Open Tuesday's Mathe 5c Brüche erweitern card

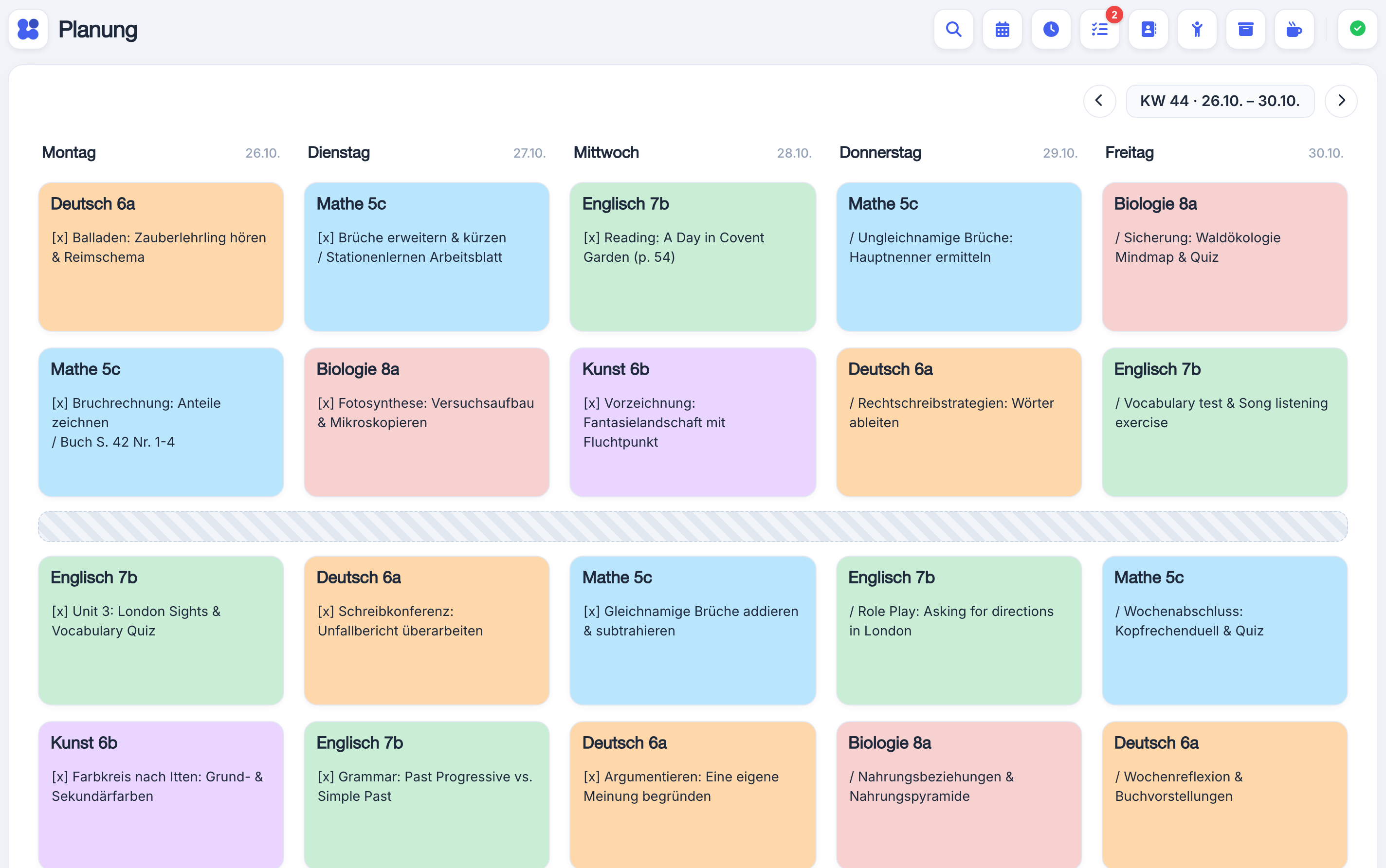pyautogui.click(x=427, y=256)
